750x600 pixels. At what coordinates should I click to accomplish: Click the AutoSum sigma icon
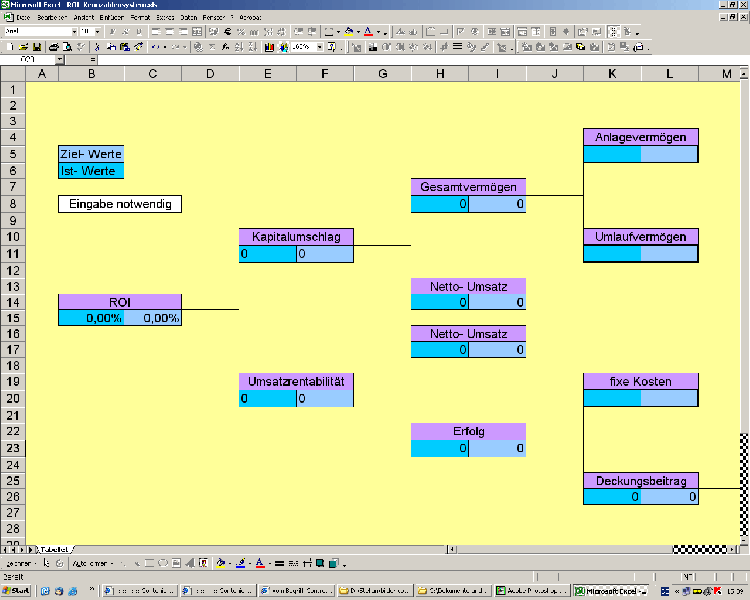212,47
